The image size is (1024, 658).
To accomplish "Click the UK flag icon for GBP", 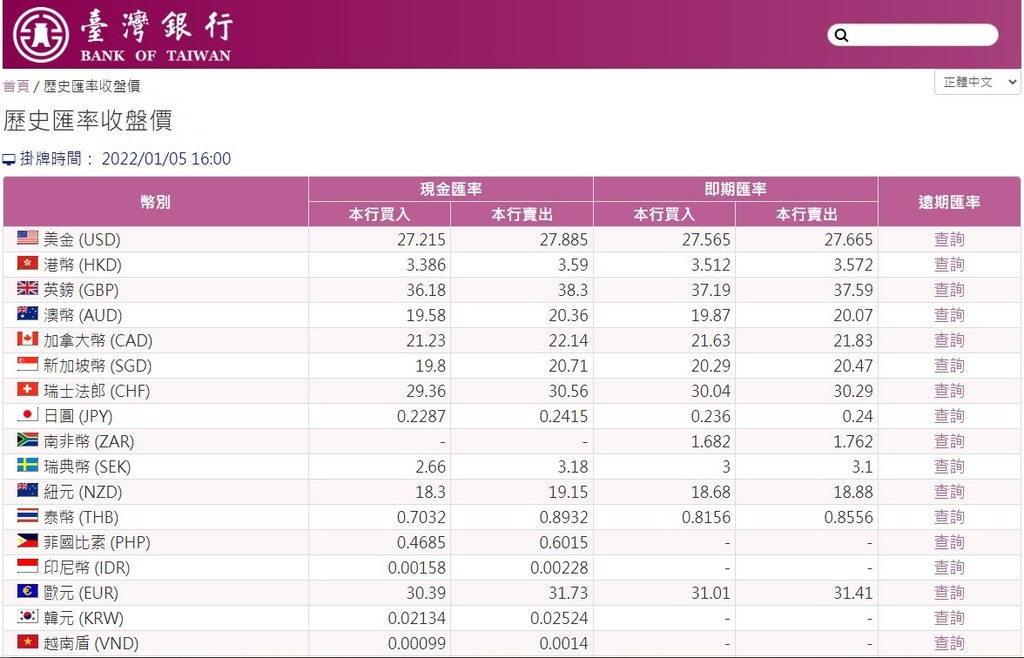I will [x=27, y=288].
